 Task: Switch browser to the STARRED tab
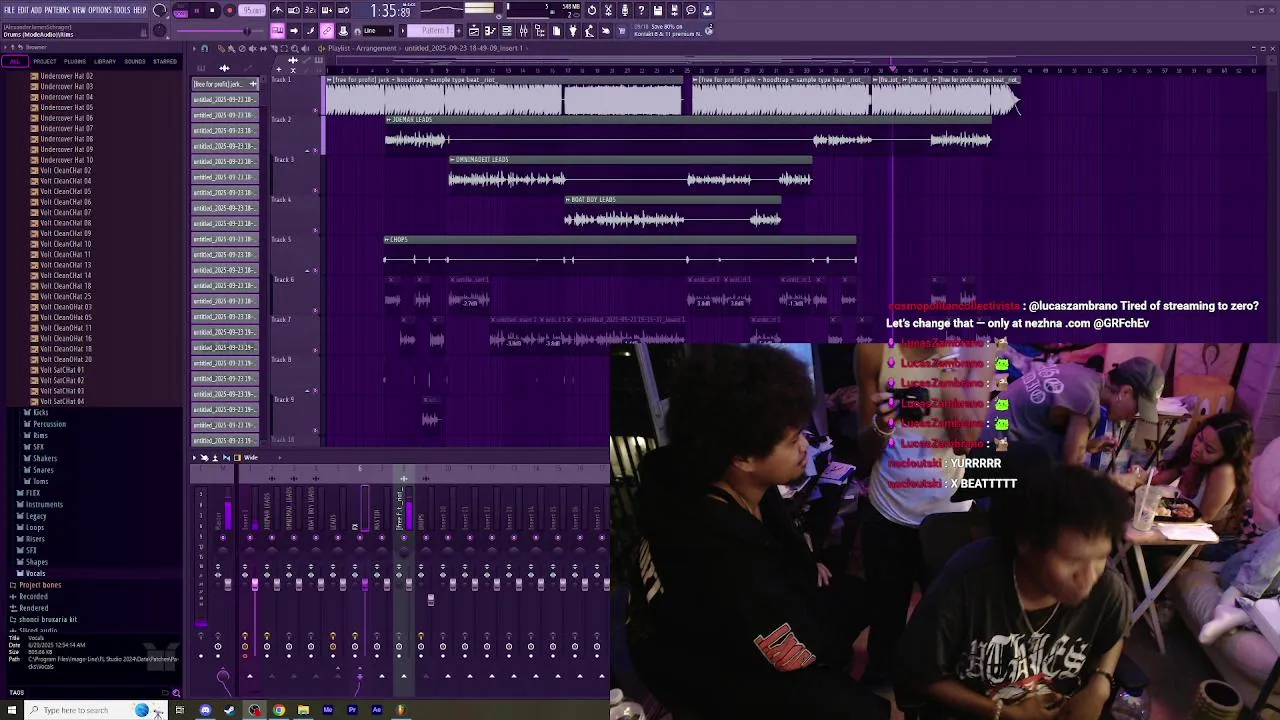tap(165, 61)
